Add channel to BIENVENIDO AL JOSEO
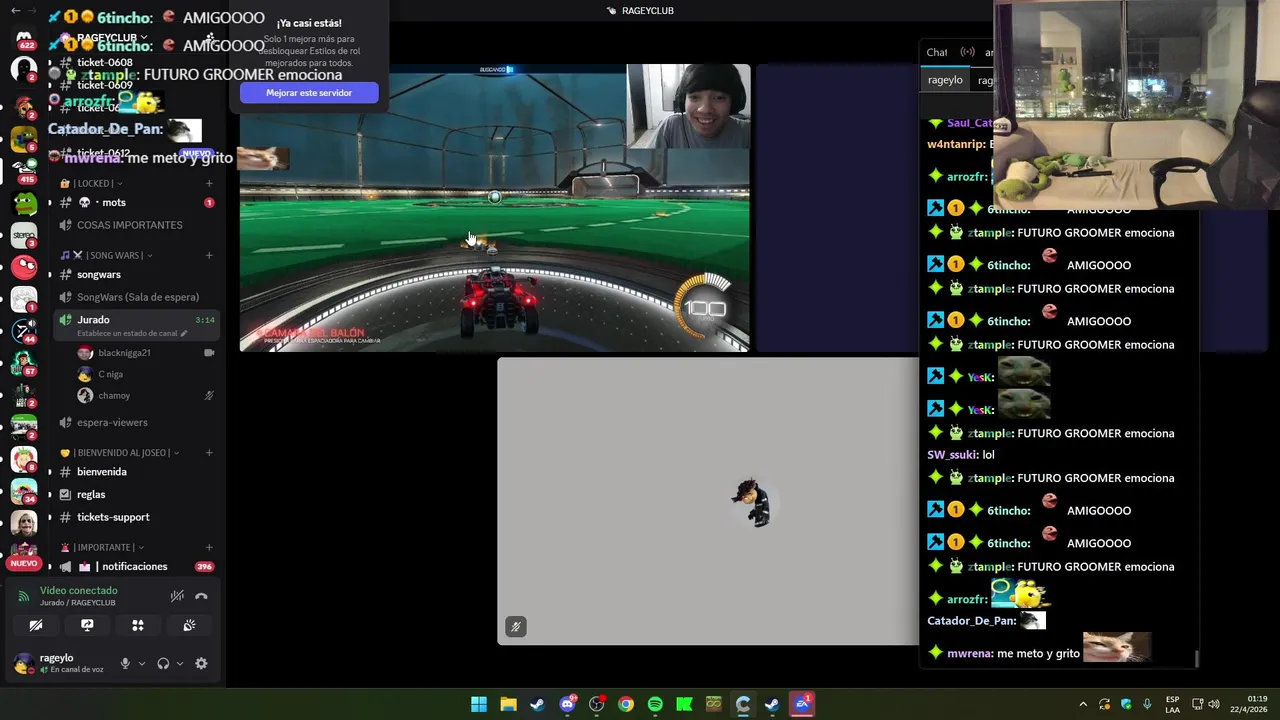1280x720 pixels. tap(209, 453)
